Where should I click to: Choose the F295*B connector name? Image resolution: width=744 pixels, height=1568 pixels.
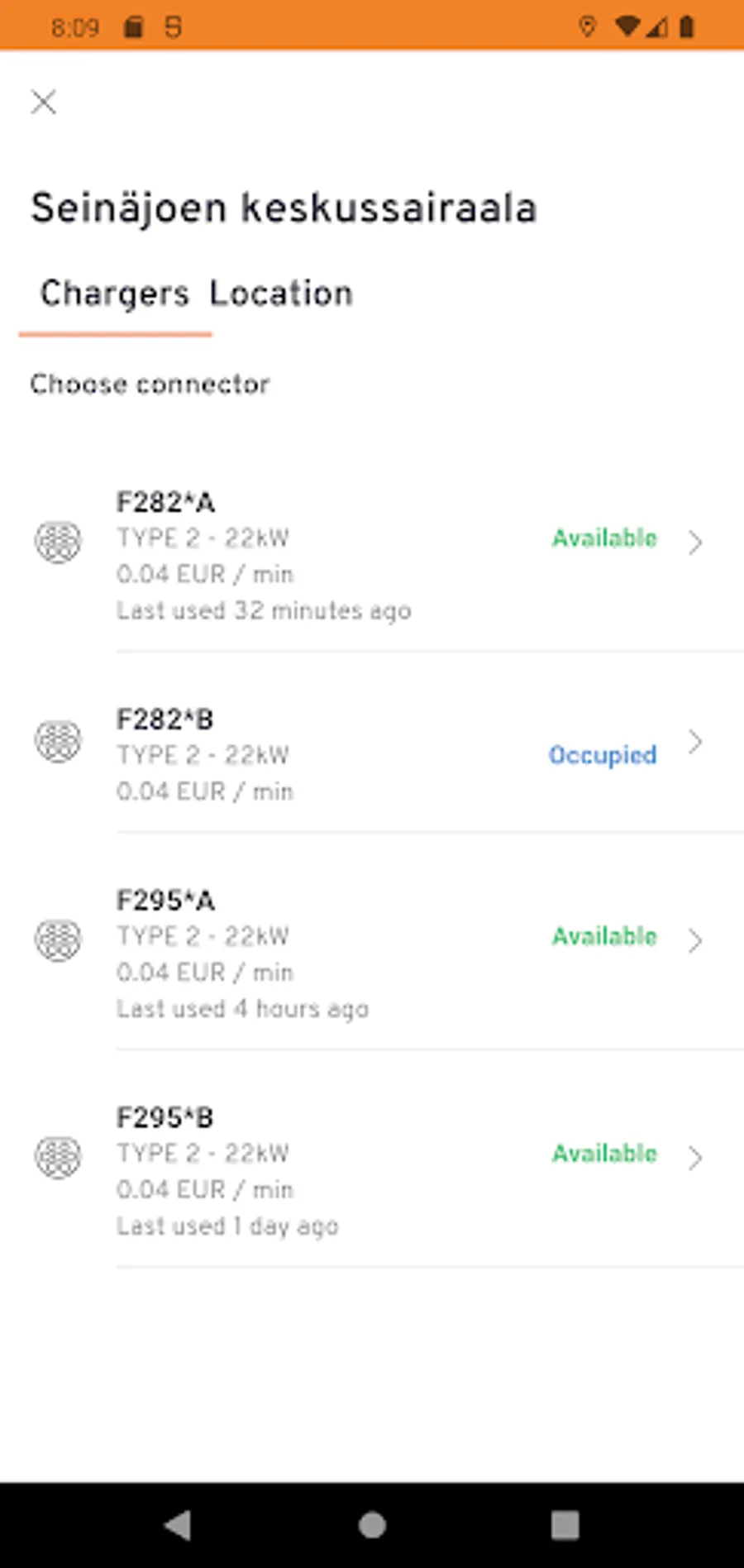165,1118
